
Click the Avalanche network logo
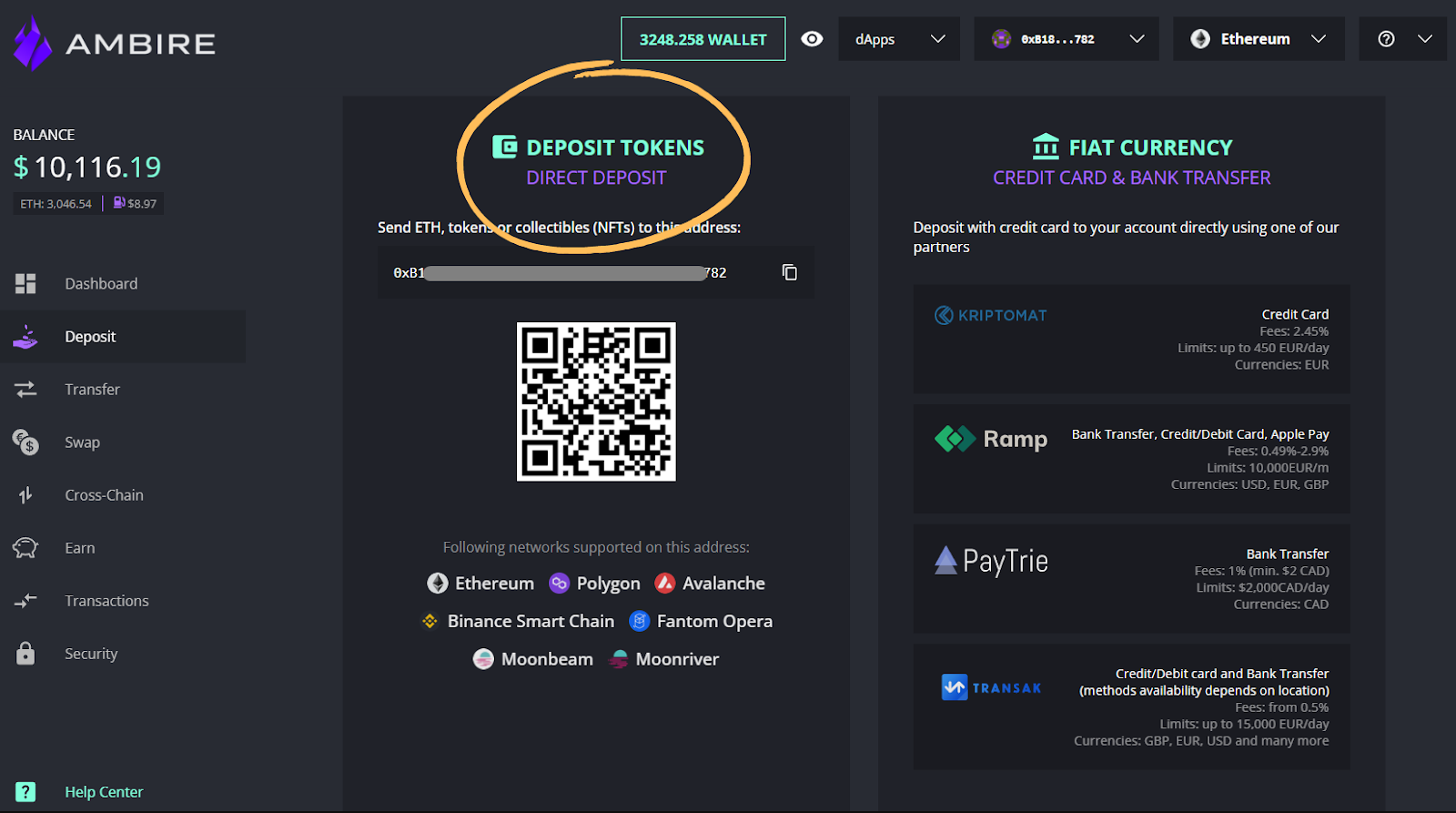tap(665, 584)
